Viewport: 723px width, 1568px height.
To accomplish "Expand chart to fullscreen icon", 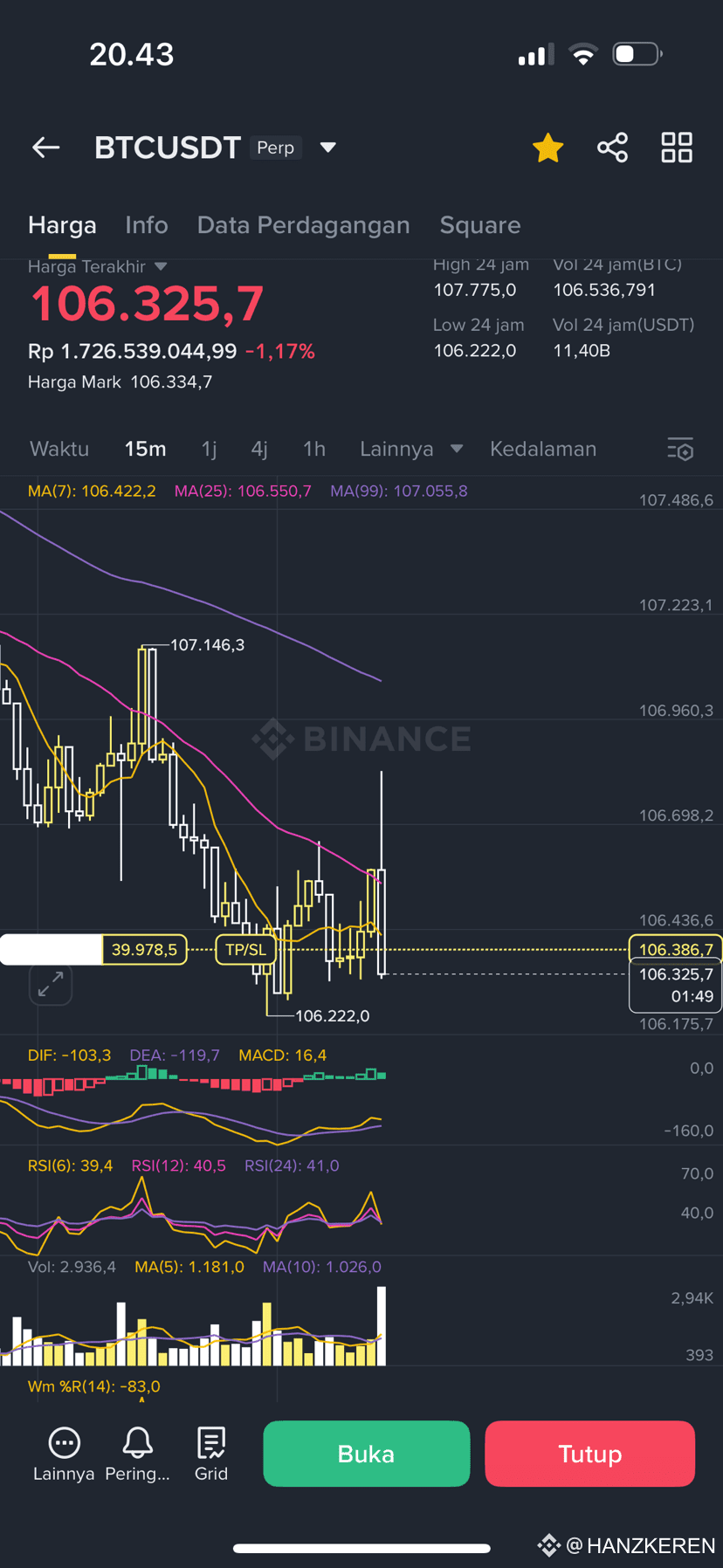I will click(51, 985).
